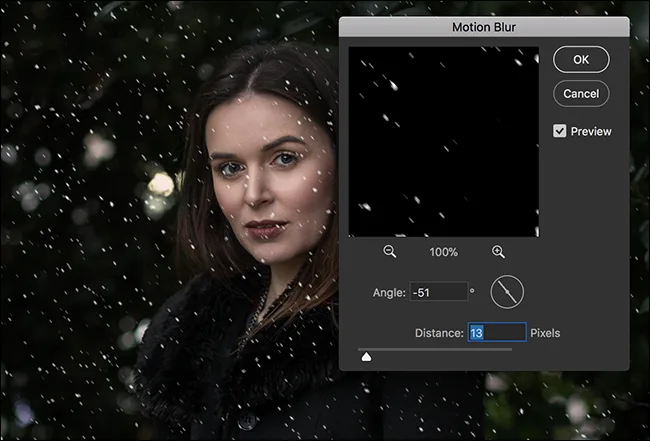Click the Motion Blur dialog title bar
The width and height of the screenshot is (650, 441).
tap(484, 27)
